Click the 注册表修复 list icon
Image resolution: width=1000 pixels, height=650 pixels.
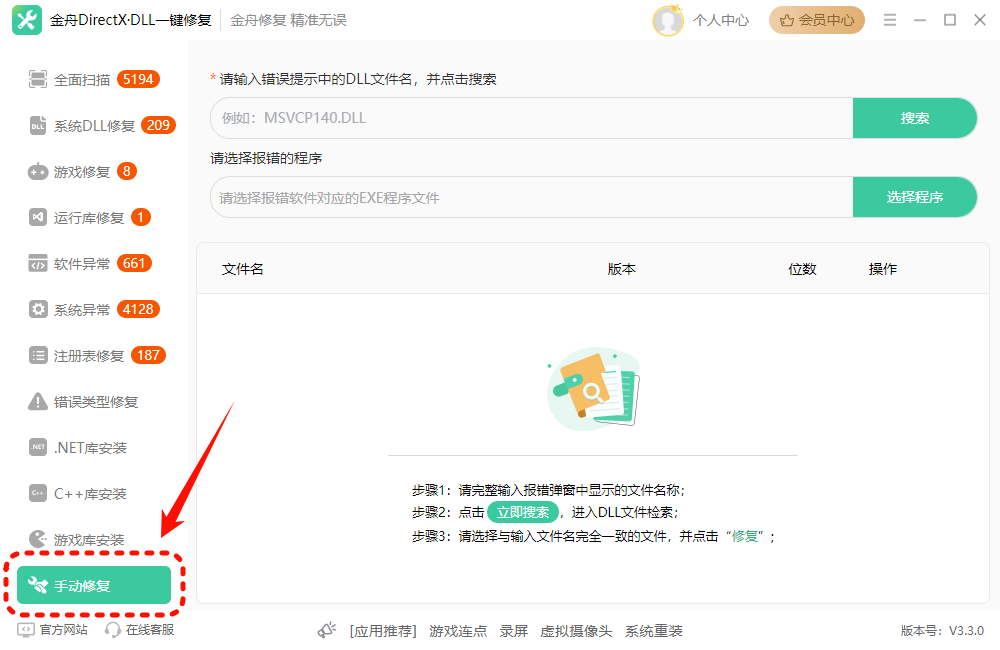38,355
